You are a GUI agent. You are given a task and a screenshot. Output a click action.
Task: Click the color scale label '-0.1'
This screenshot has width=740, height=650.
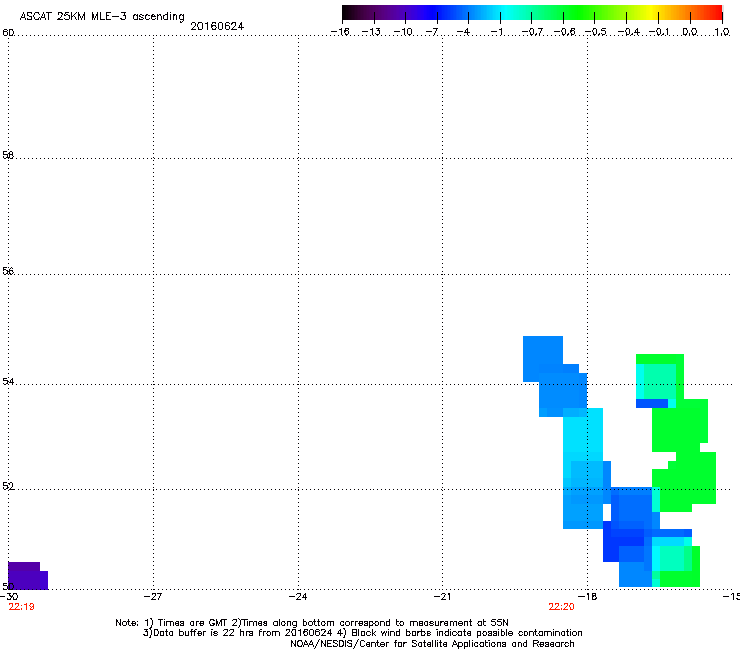click(659, 32)
